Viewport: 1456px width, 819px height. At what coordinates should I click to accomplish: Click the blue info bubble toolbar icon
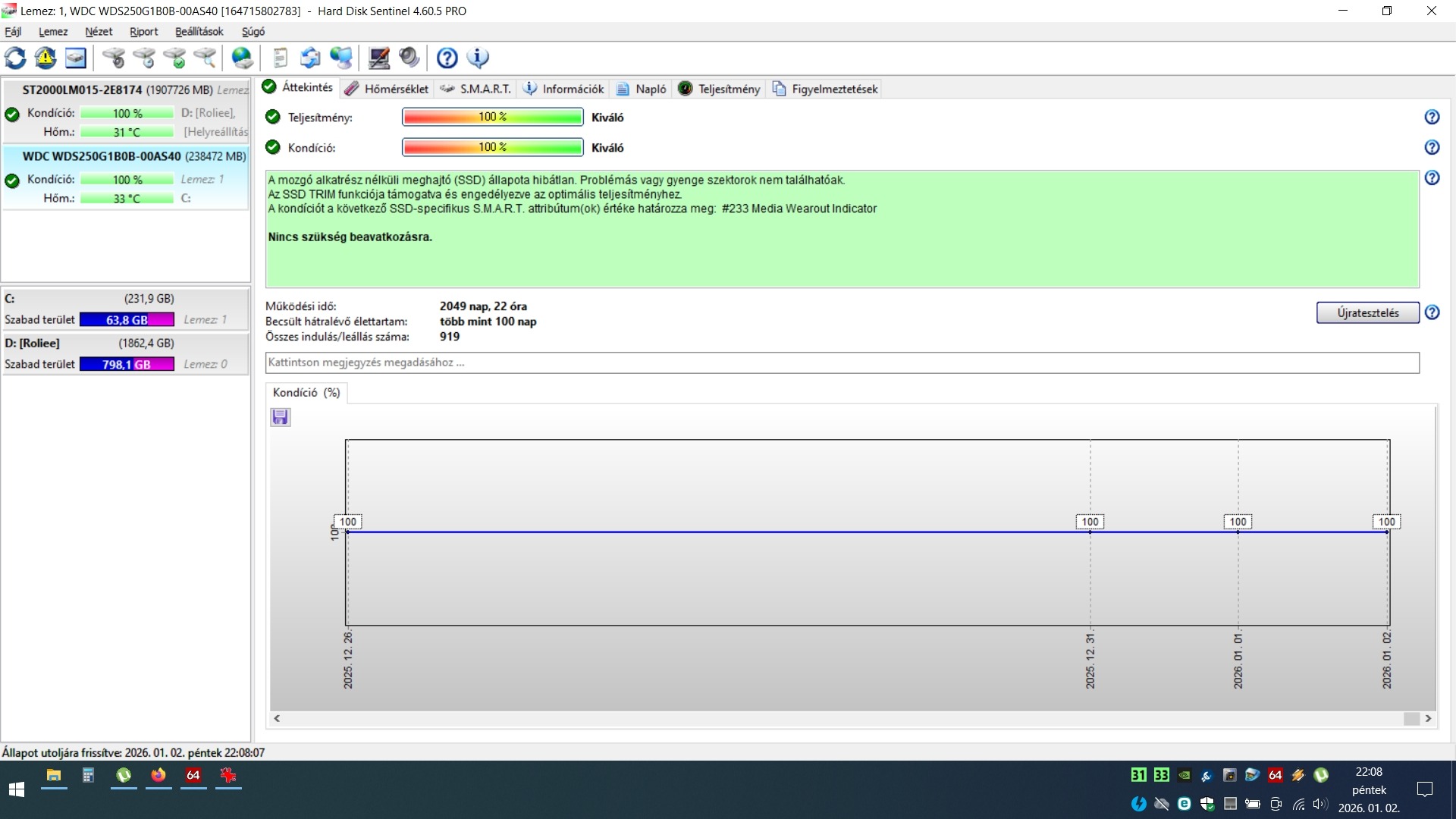tap(478, 58)
